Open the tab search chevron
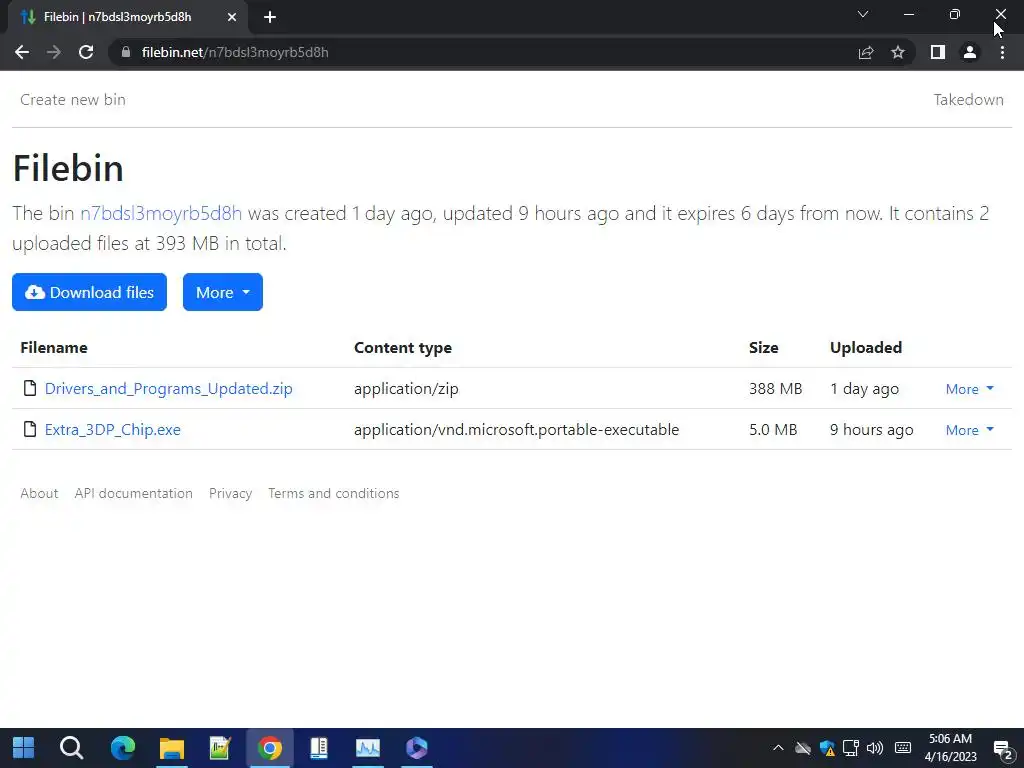The width and height of the screenshot is (1024, 768). (863, 14)
